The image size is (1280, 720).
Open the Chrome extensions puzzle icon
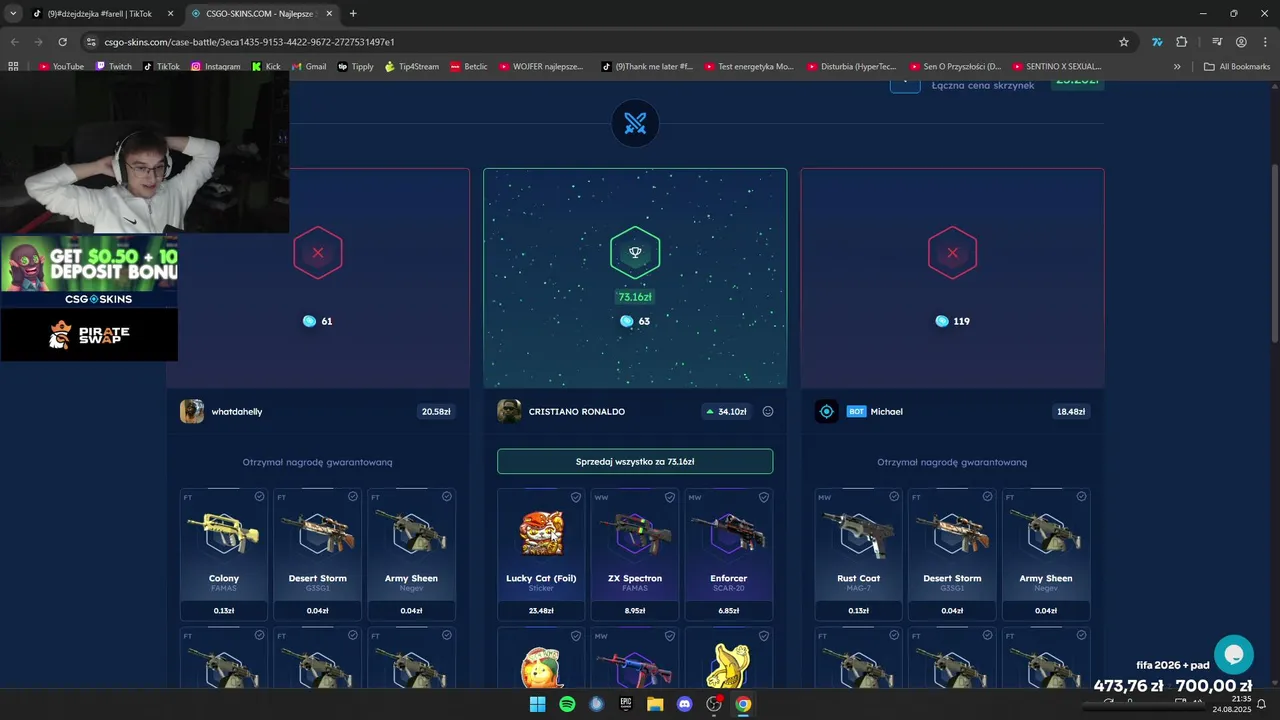(x=1182, y=42)
